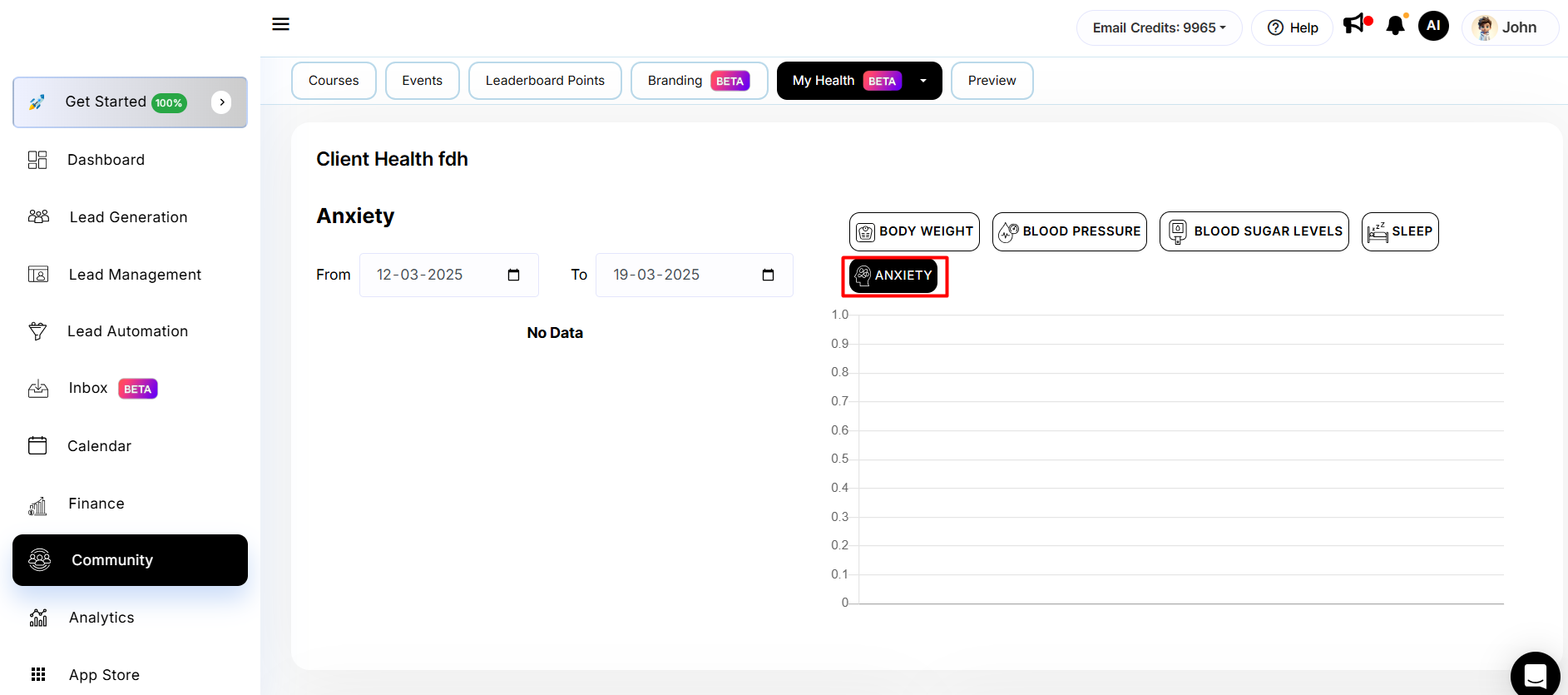Screen dimensions: 1568x695
Task: Click the Calendar sidebar icon
Action: (x=37, y=445)
